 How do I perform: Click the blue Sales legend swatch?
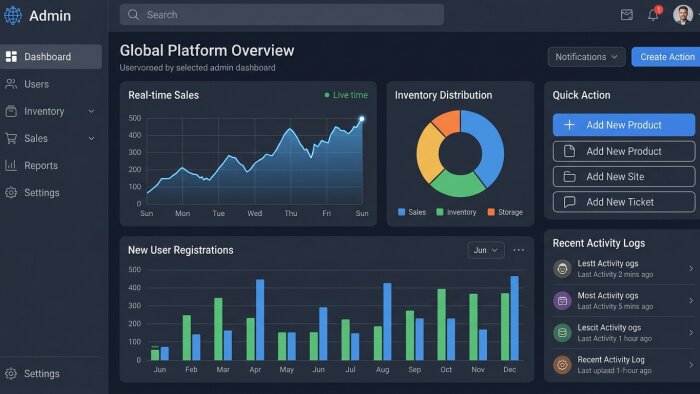(401, 212)
